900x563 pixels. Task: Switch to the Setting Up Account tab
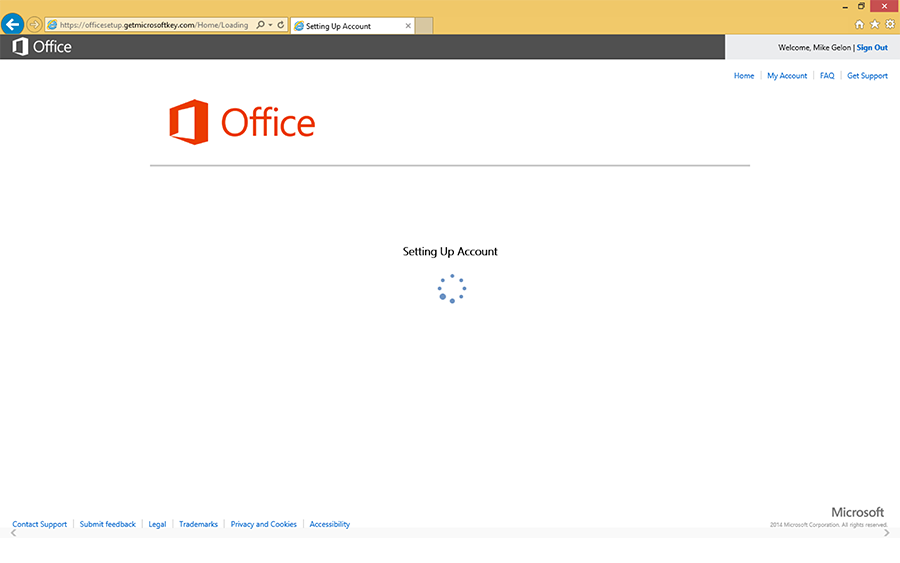pyautogui.click(x=352, y=26)
